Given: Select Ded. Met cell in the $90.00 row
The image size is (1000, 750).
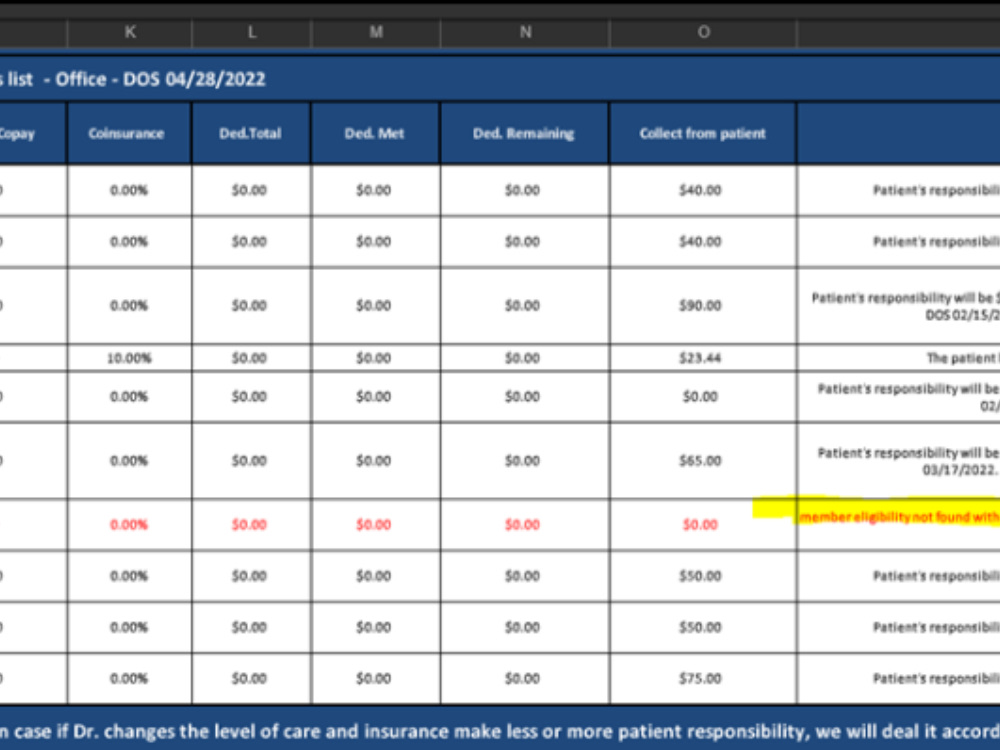Looking at the screenshot, I should (x=376, y=305).
